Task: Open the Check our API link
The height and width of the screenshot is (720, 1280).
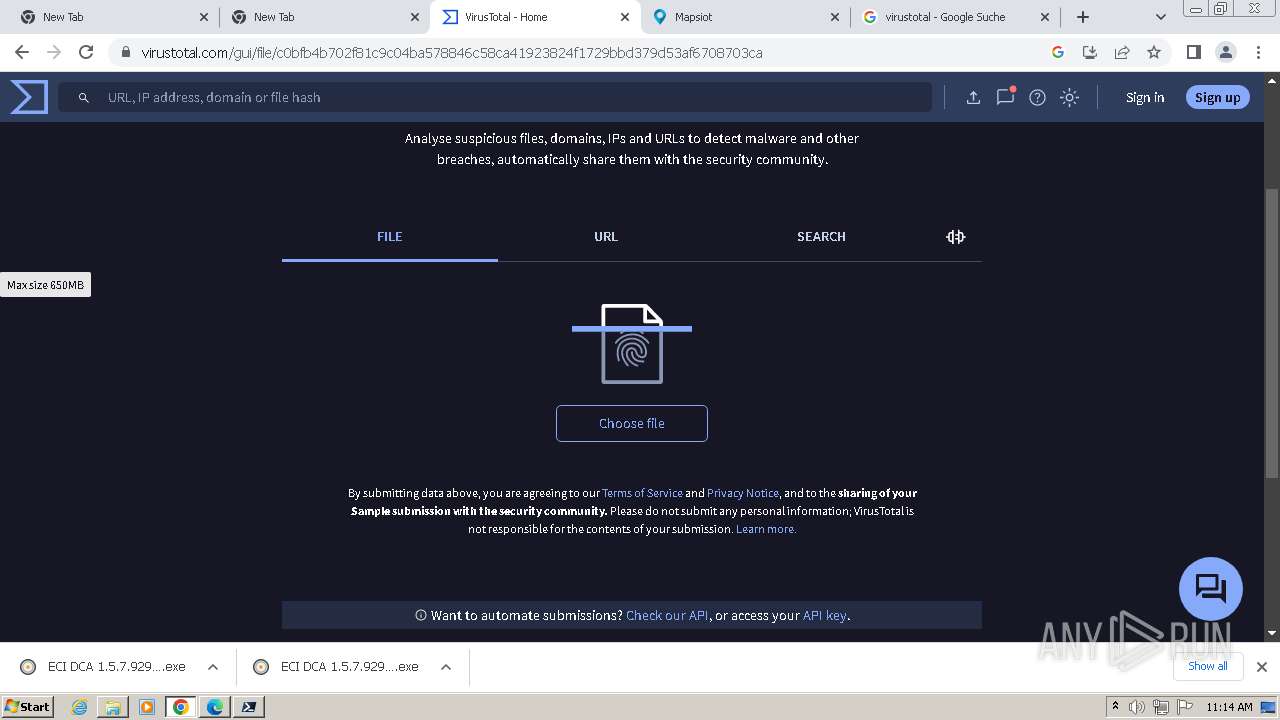Action: 667,615
